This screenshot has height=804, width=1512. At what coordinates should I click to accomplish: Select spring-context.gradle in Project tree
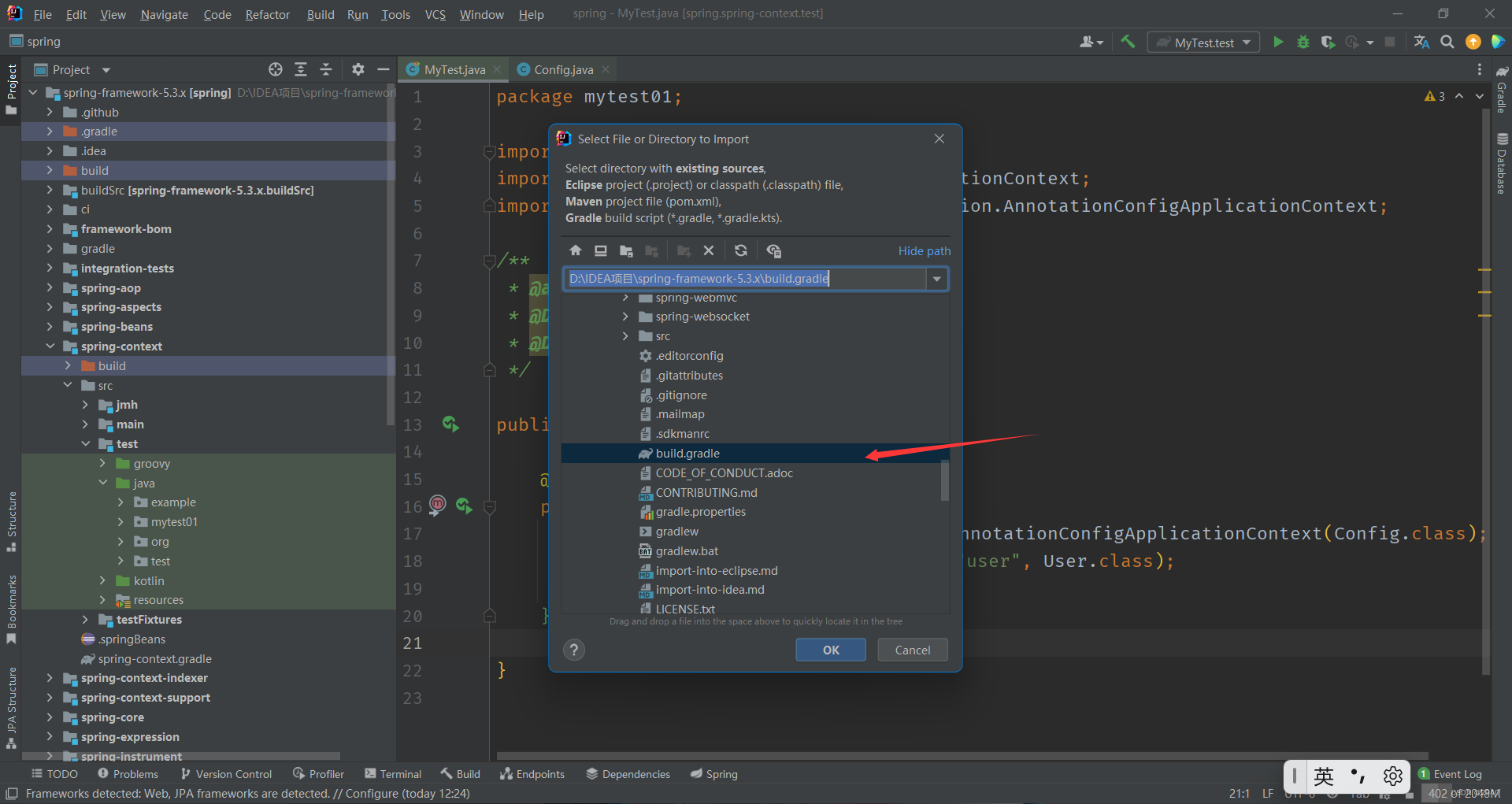[x=154, y=658]
